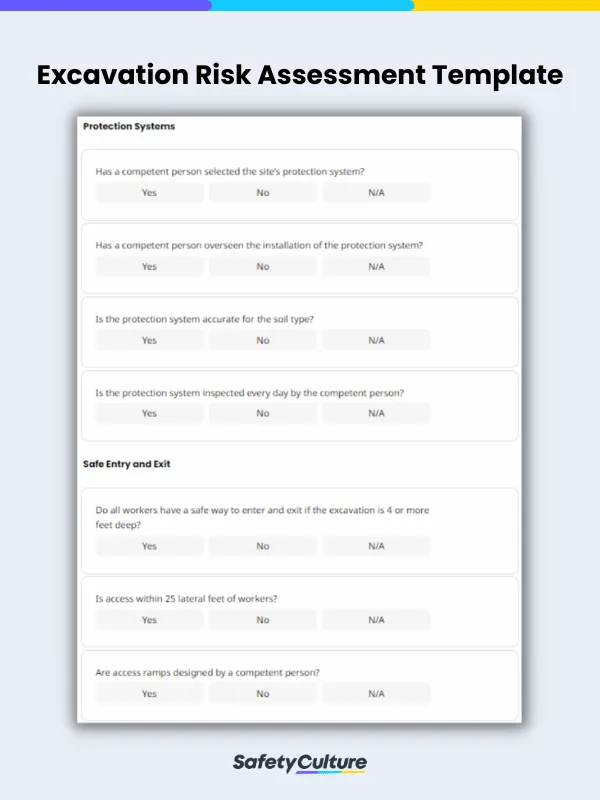Mark No for access ramps design question
The width and height of the screenshot is (600, 800).
click(263, 694)
